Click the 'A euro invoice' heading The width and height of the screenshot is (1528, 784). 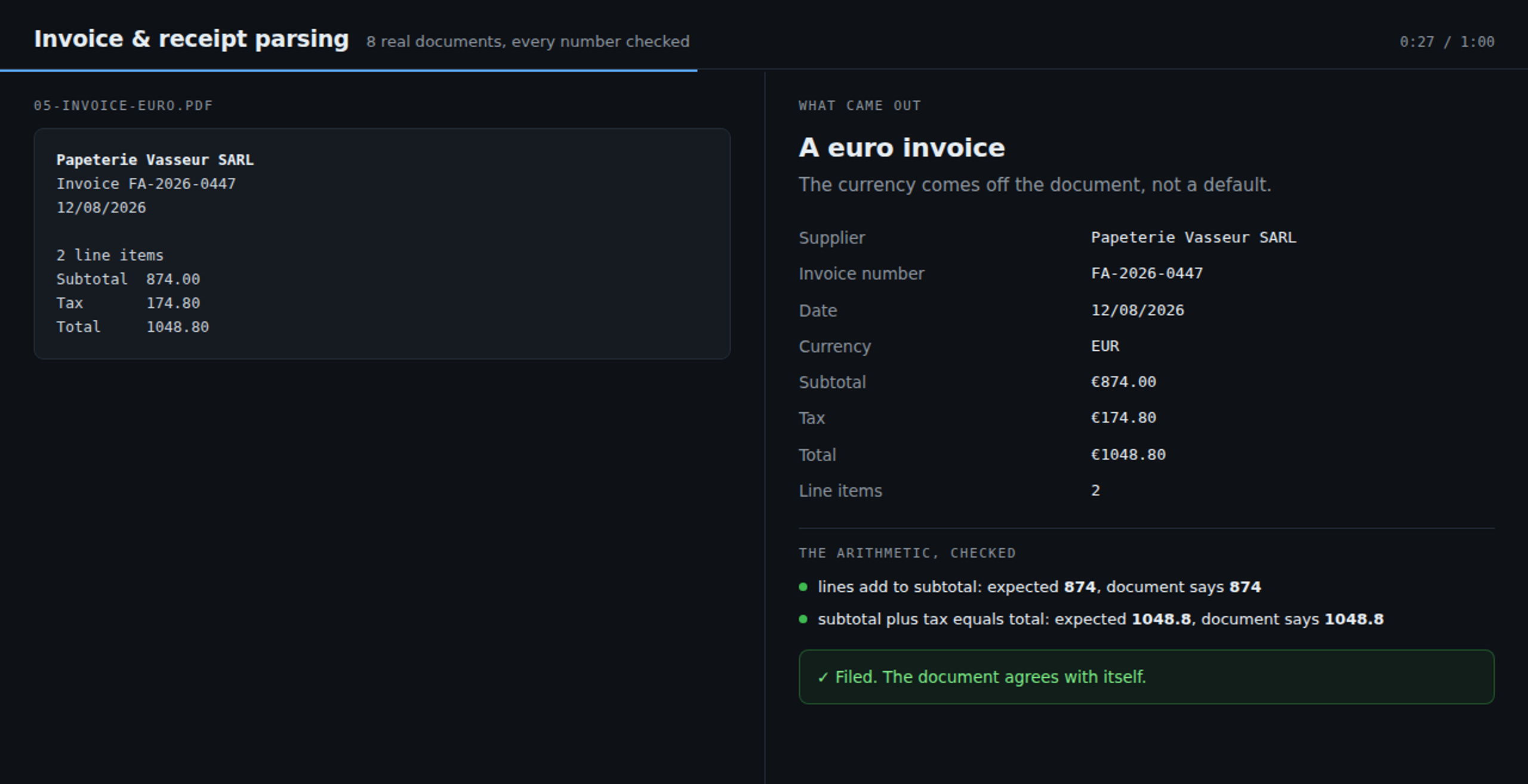pos(902,147)
